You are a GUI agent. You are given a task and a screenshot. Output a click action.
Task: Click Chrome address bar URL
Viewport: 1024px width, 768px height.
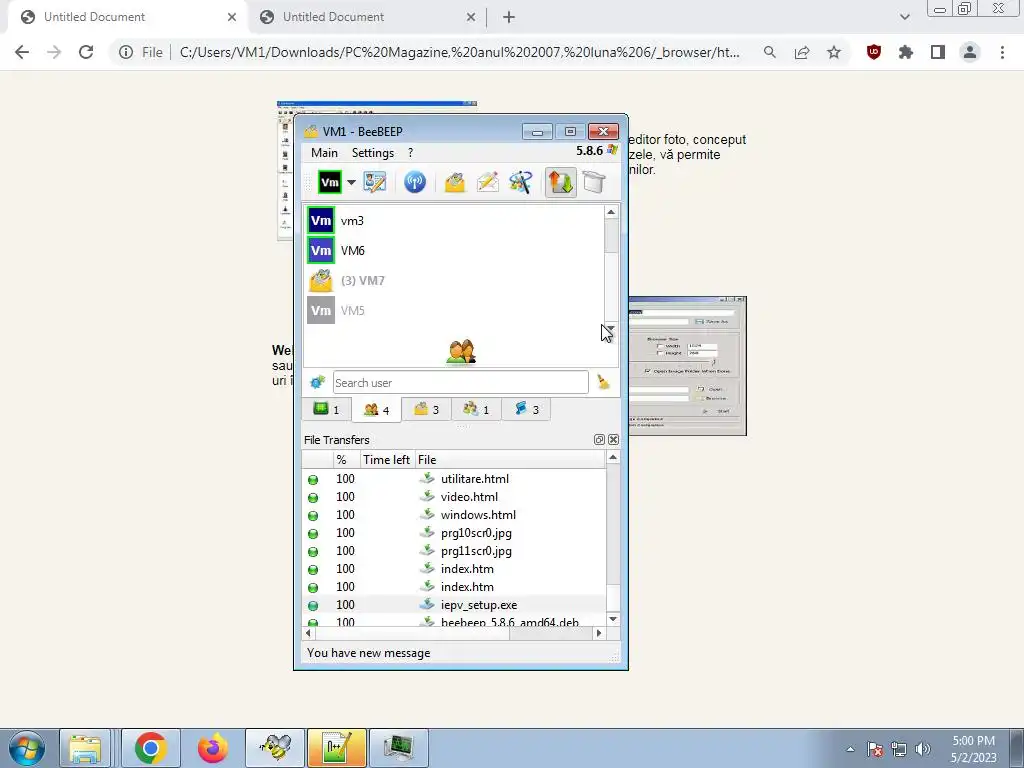pyautogui.click(x=459, y=52)
